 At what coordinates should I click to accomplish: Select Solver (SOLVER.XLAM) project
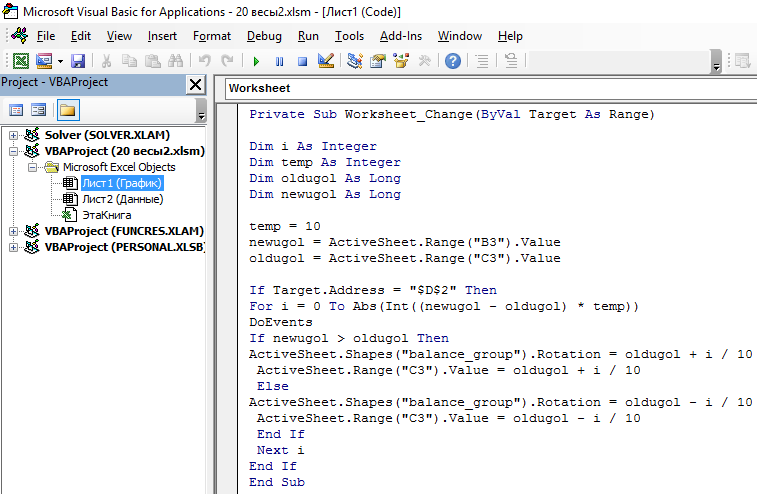pyautogui.click(x=107, y=135)
